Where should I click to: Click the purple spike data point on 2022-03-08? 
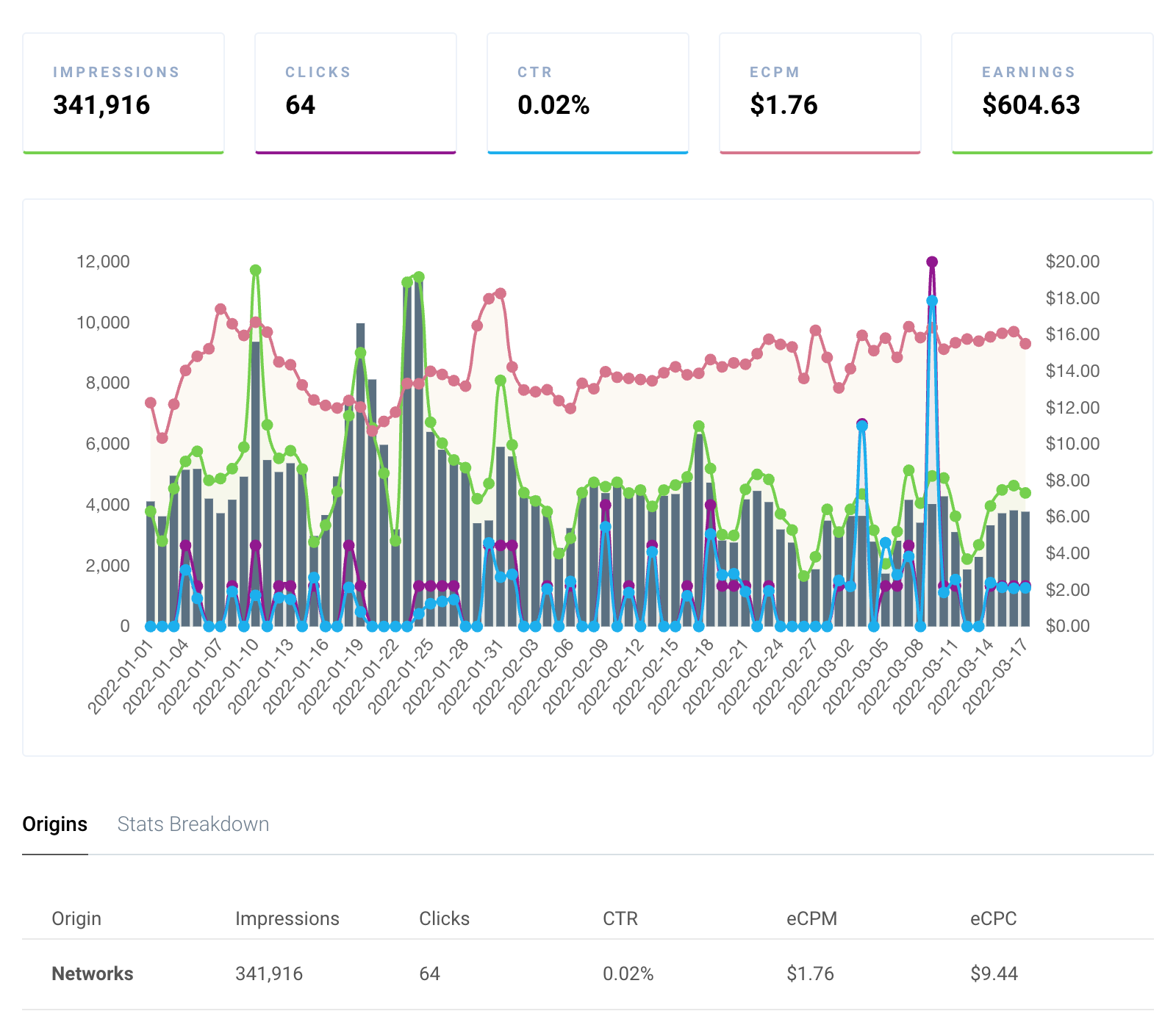932,261
